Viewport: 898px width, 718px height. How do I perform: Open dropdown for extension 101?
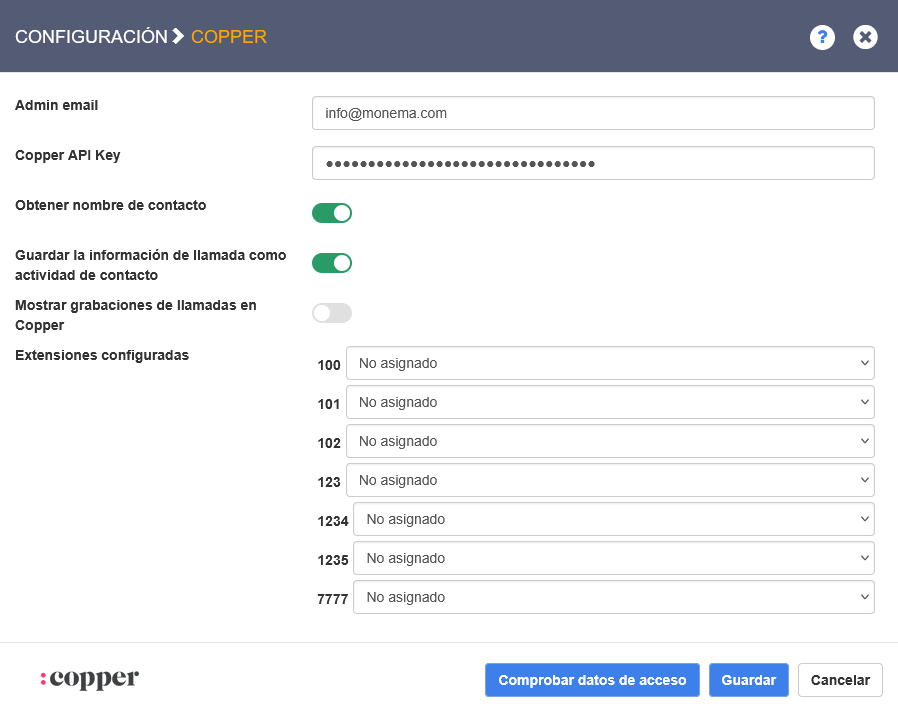[x=610, y=402]
